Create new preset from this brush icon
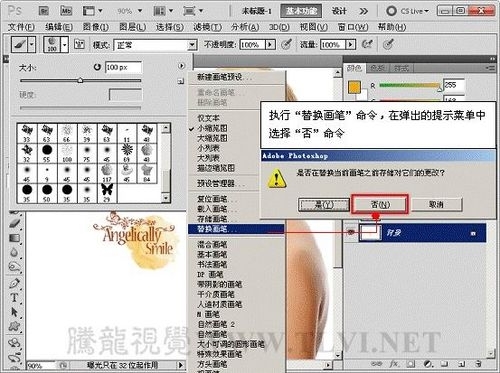 point(181,81)
